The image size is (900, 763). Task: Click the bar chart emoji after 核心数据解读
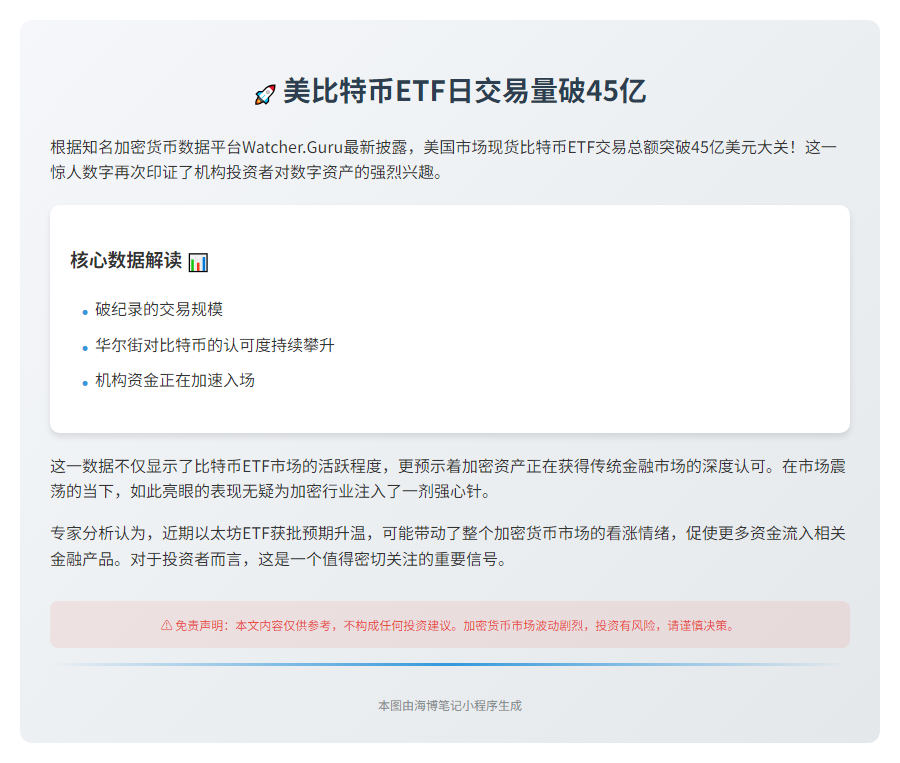(x=198, y=262)
